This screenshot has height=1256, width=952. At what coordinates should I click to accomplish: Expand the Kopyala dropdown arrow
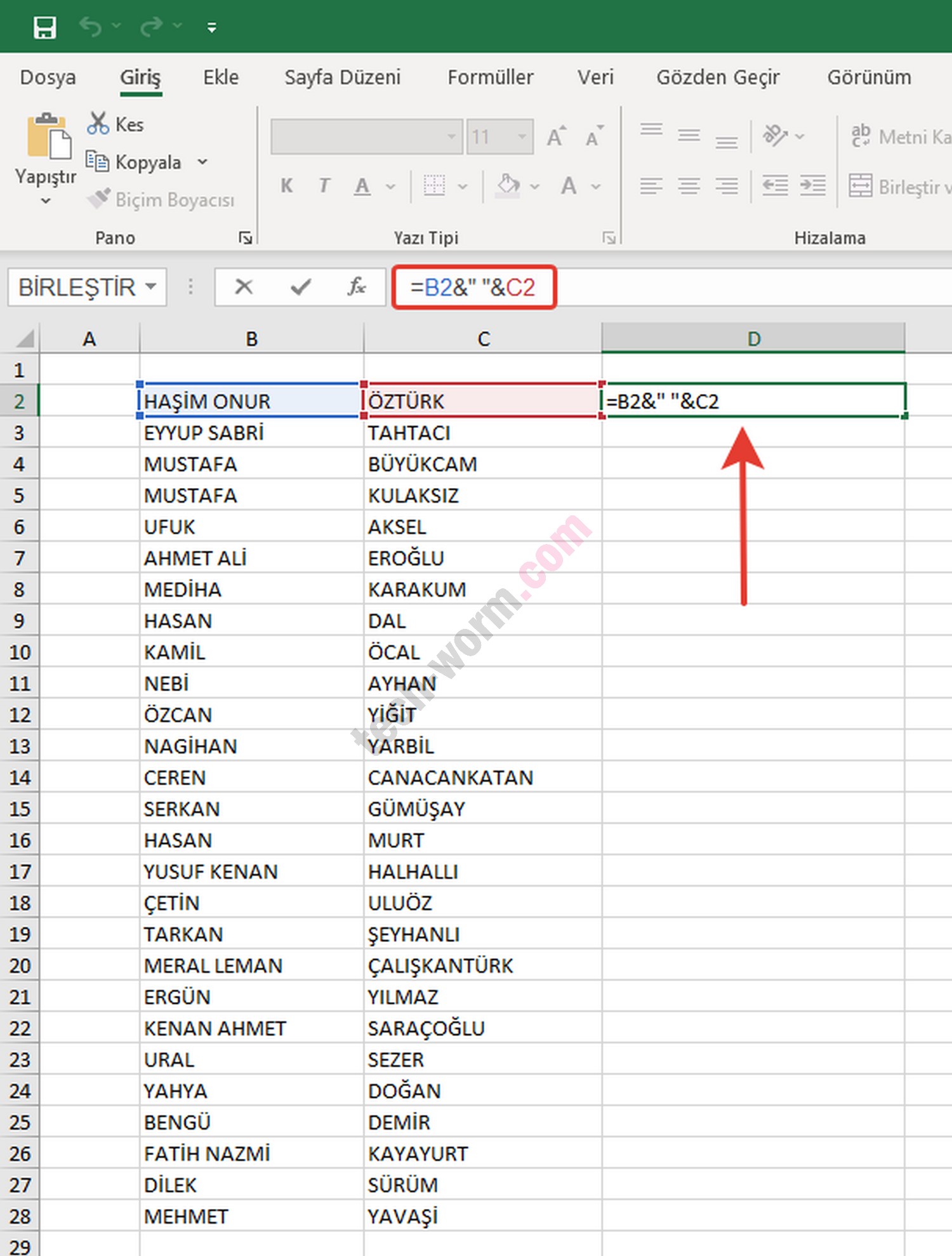coord(202,162)
